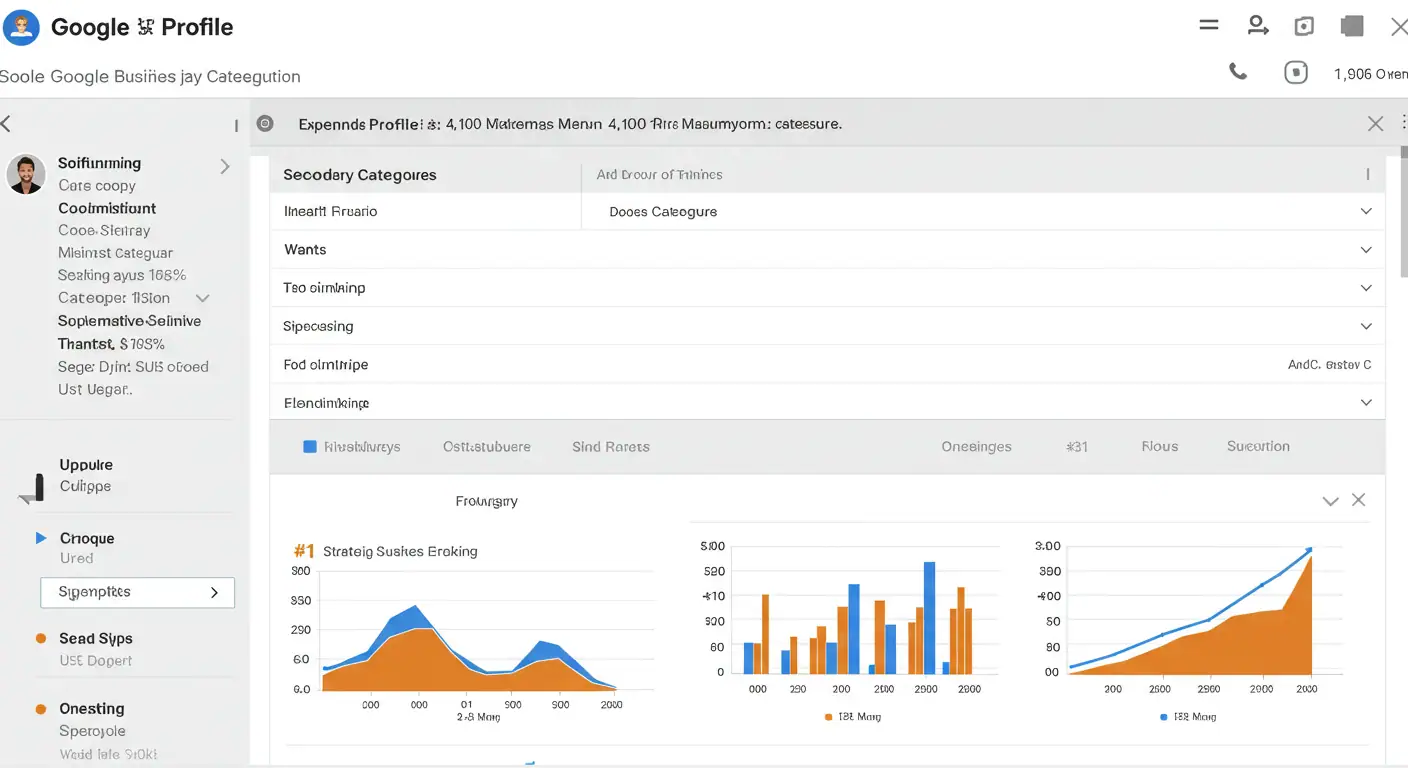Open the Sipenpites button in sidebar
Screen dimensions: 1408x768
[x=138, y=592]
